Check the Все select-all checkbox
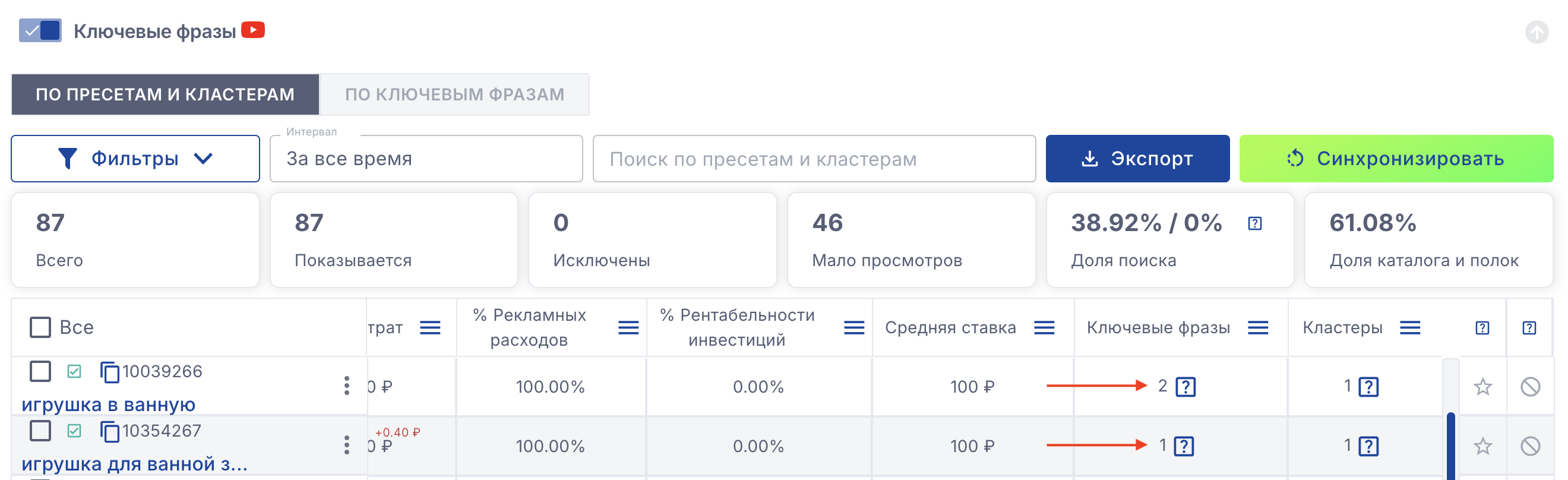The height and width of the screenshot is (480, 1568). 40,327
